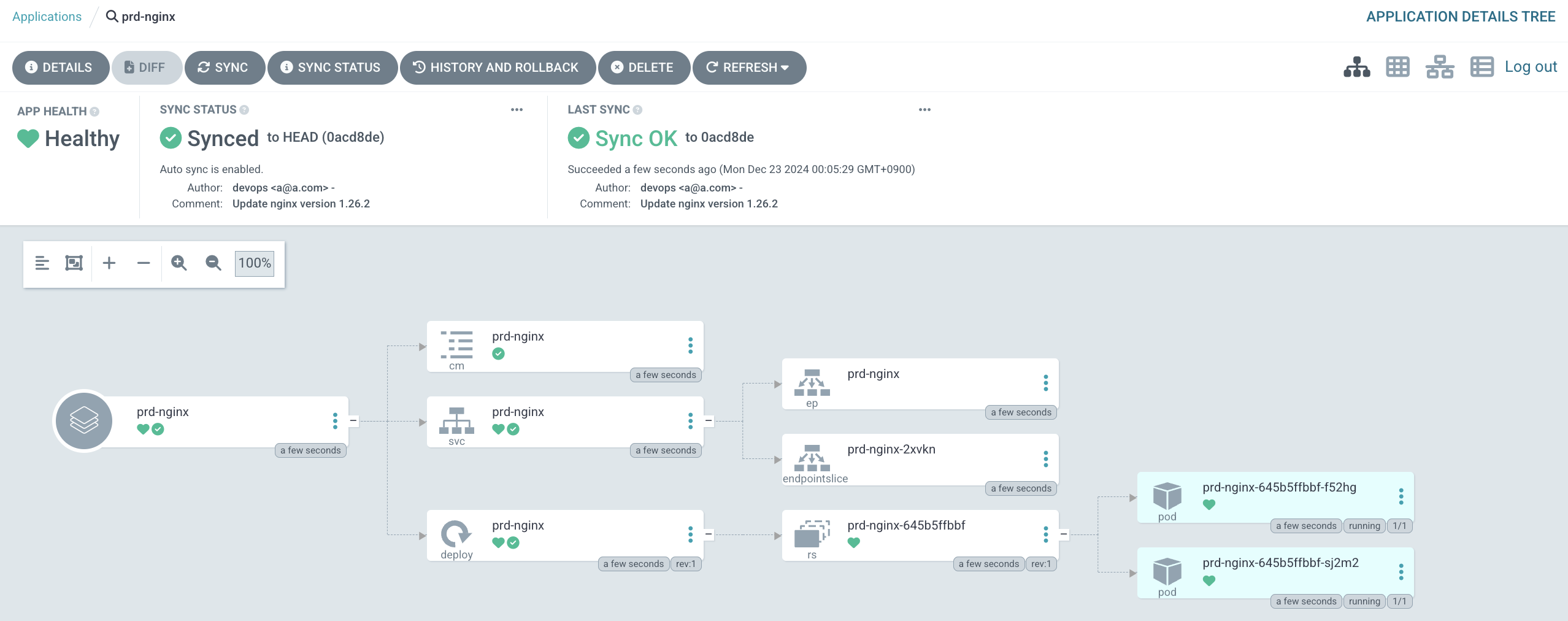The width and height of the screenshot is (1568, 621).
Task: Select the prd-nginx-645b5ffbbf replicaset icon
Action: tap(812, 533)
